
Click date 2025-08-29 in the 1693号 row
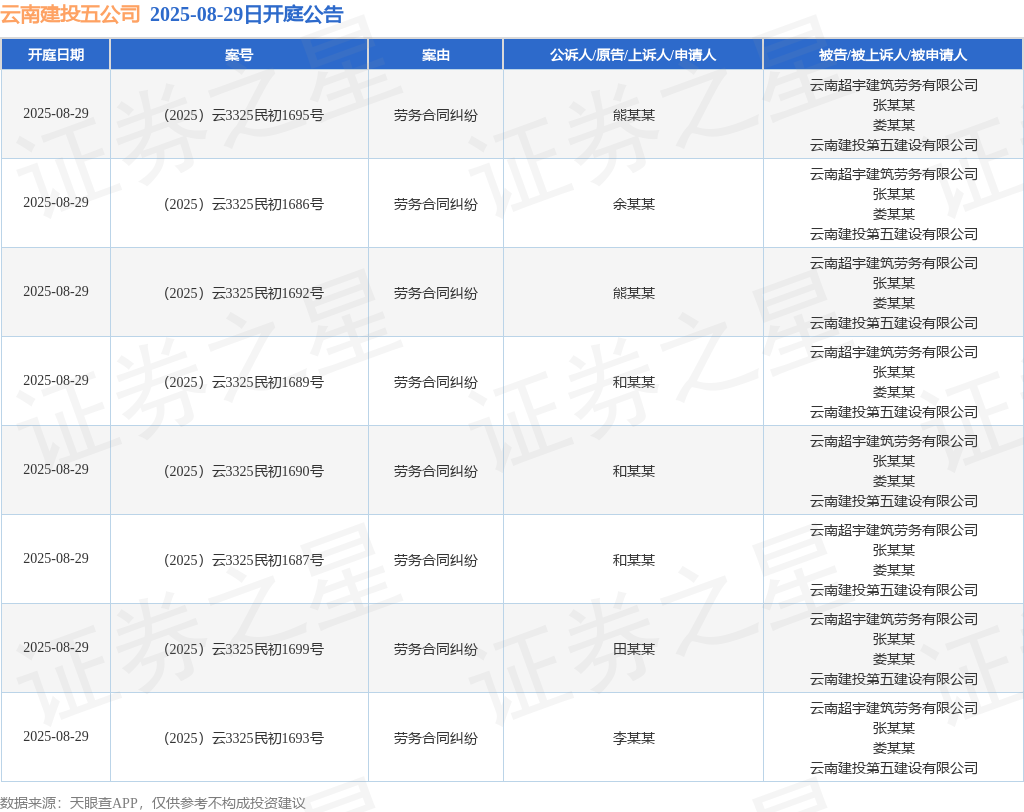click(x=56, y=736)
